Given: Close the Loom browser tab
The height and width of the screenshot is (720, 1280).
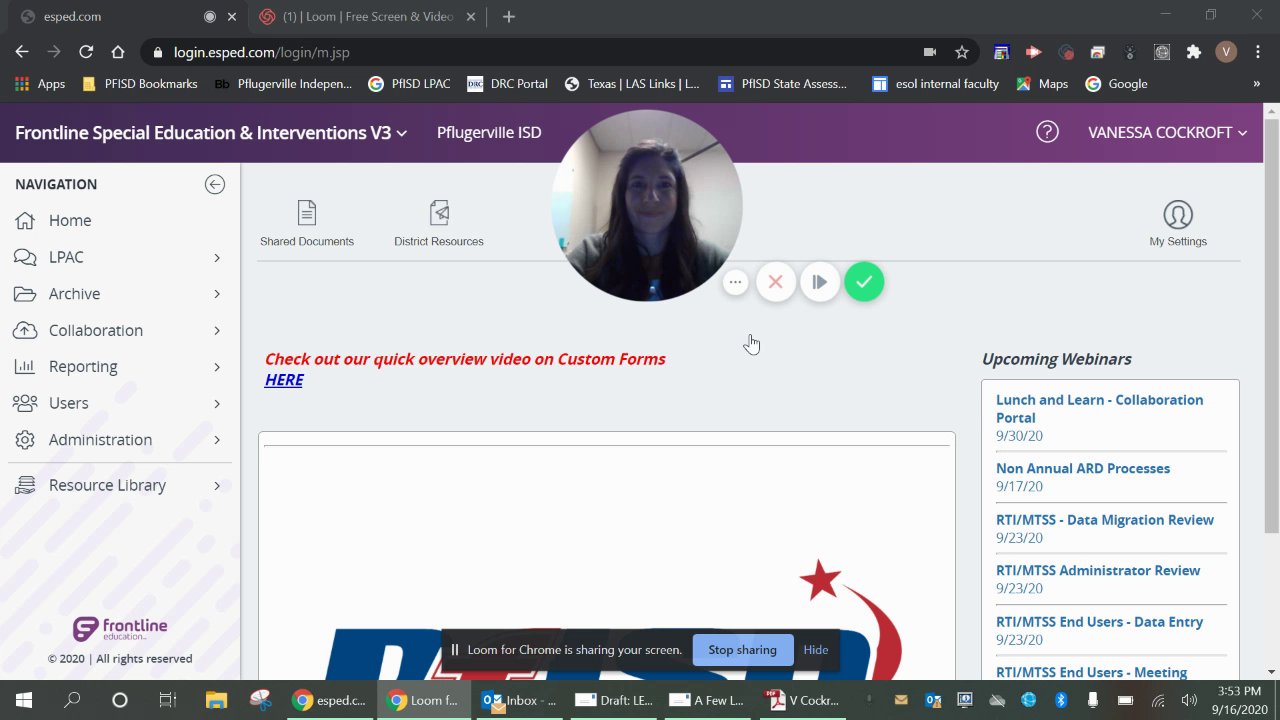Looking at the screenshot, I should [473, 16].
